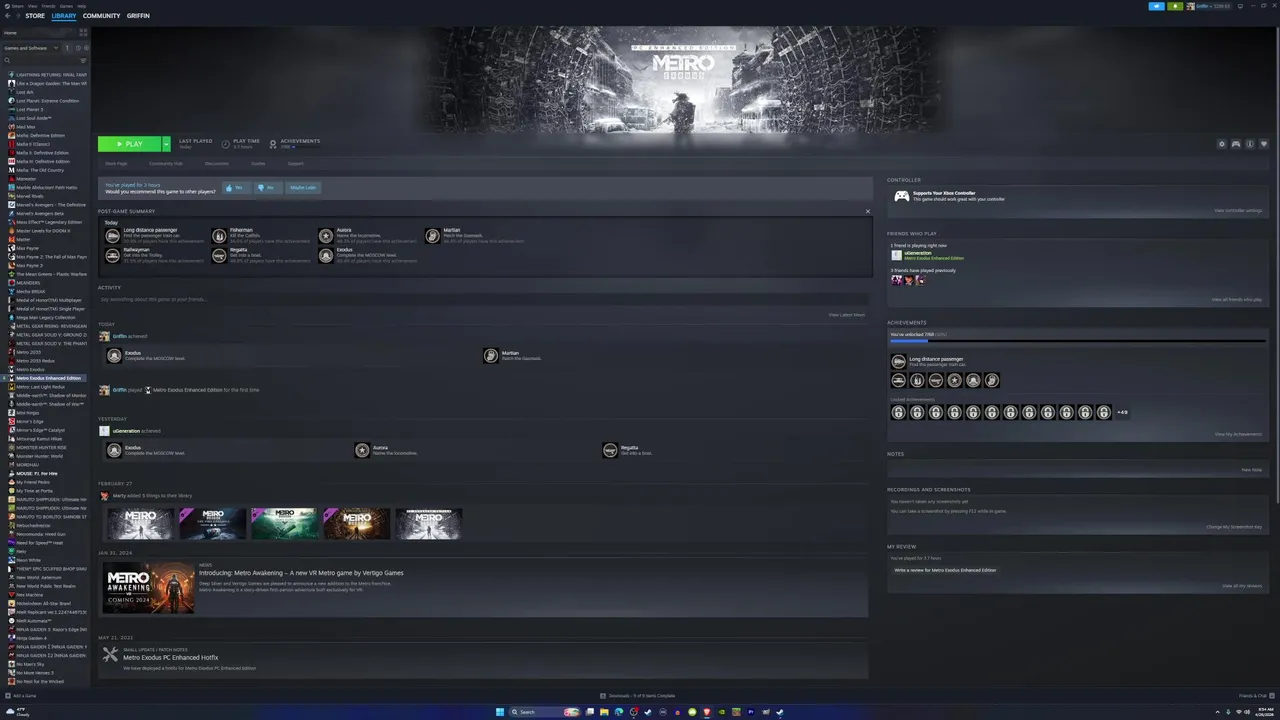Click the green Play button
Image resolution: width=1280 pixels, height=720 pixels.
[129, 144]
